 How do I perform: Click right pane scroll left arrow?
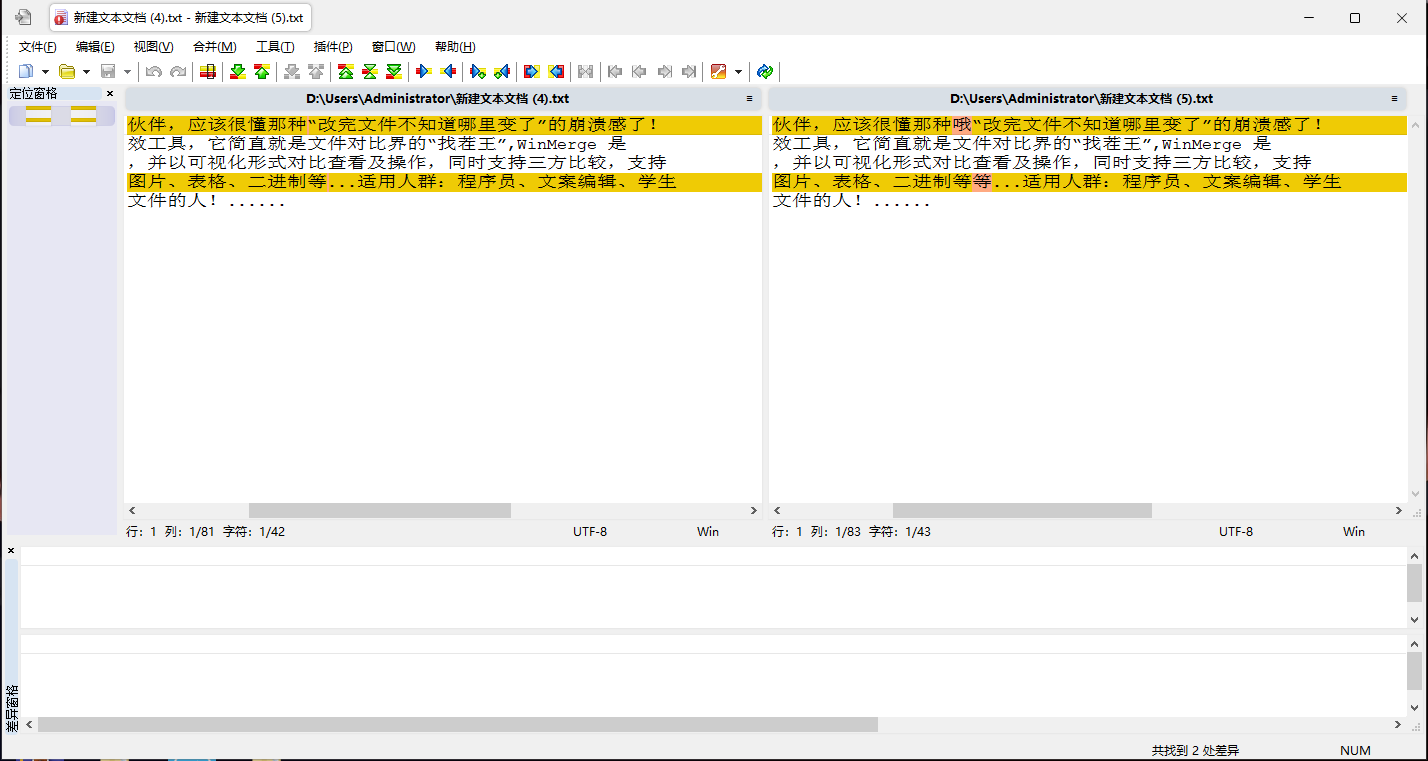pyautogui.click(x=777, y=510)
